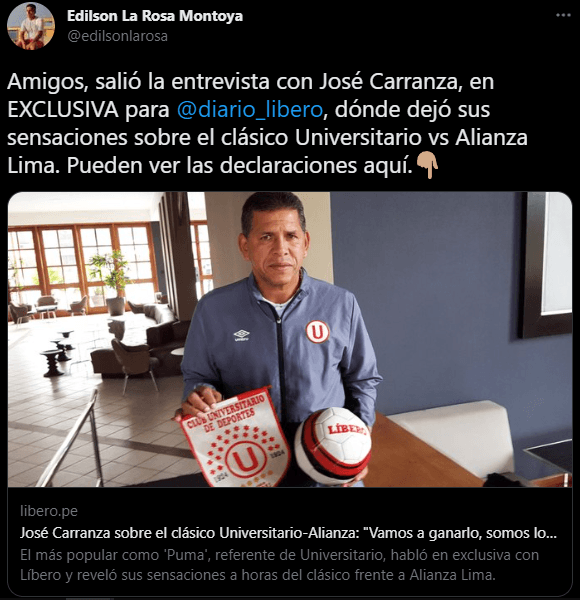Click the downward pointing hand emoji

(x=427, y=165)
